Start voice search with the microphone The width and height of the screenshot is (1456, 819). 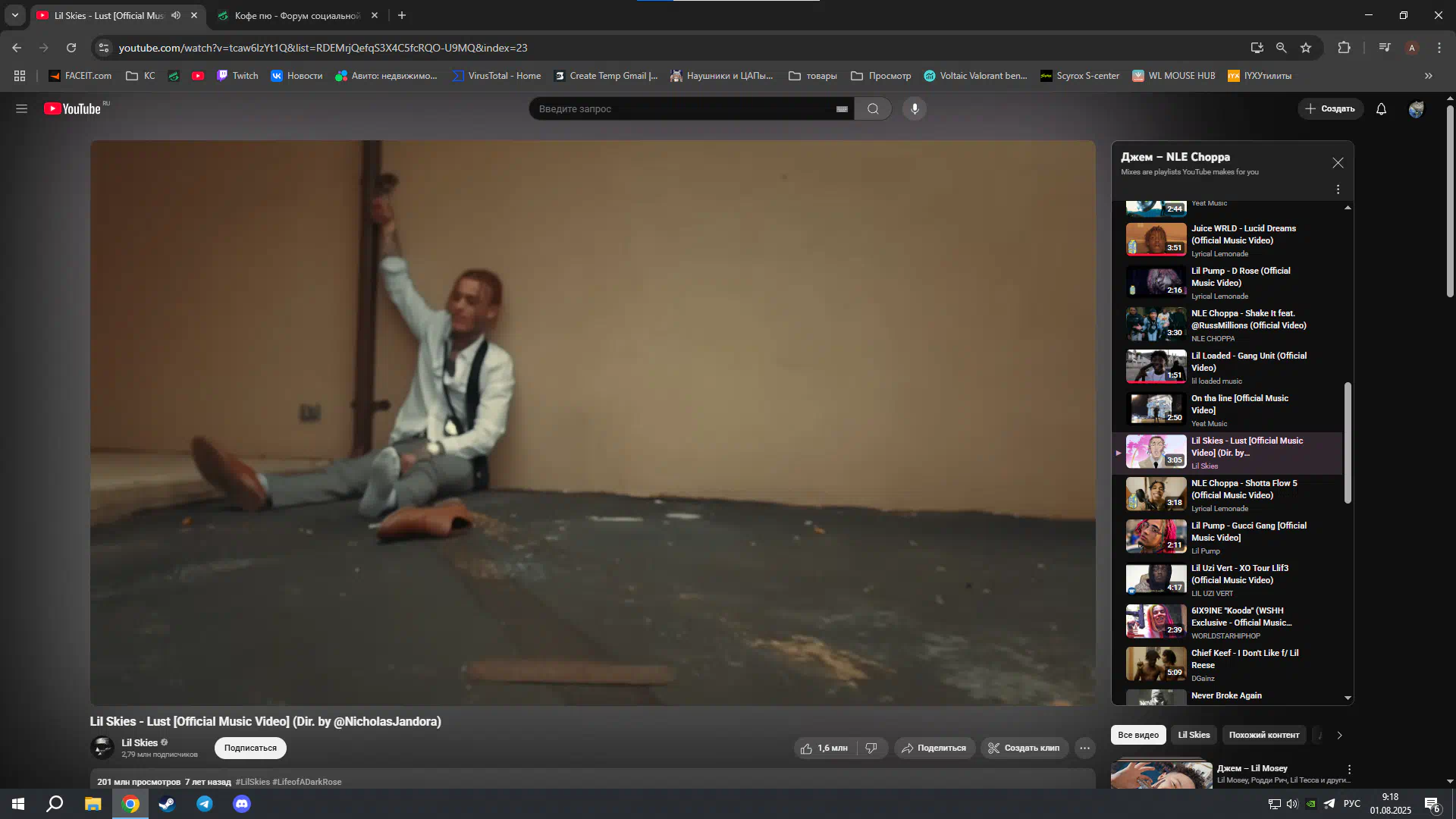coord(915,109)
